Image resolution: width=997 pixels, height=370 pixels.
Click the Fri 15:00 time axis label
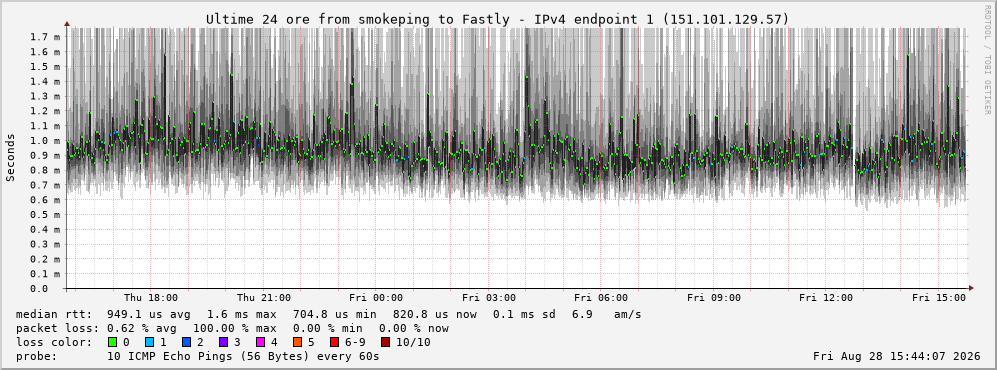point(939,298)
